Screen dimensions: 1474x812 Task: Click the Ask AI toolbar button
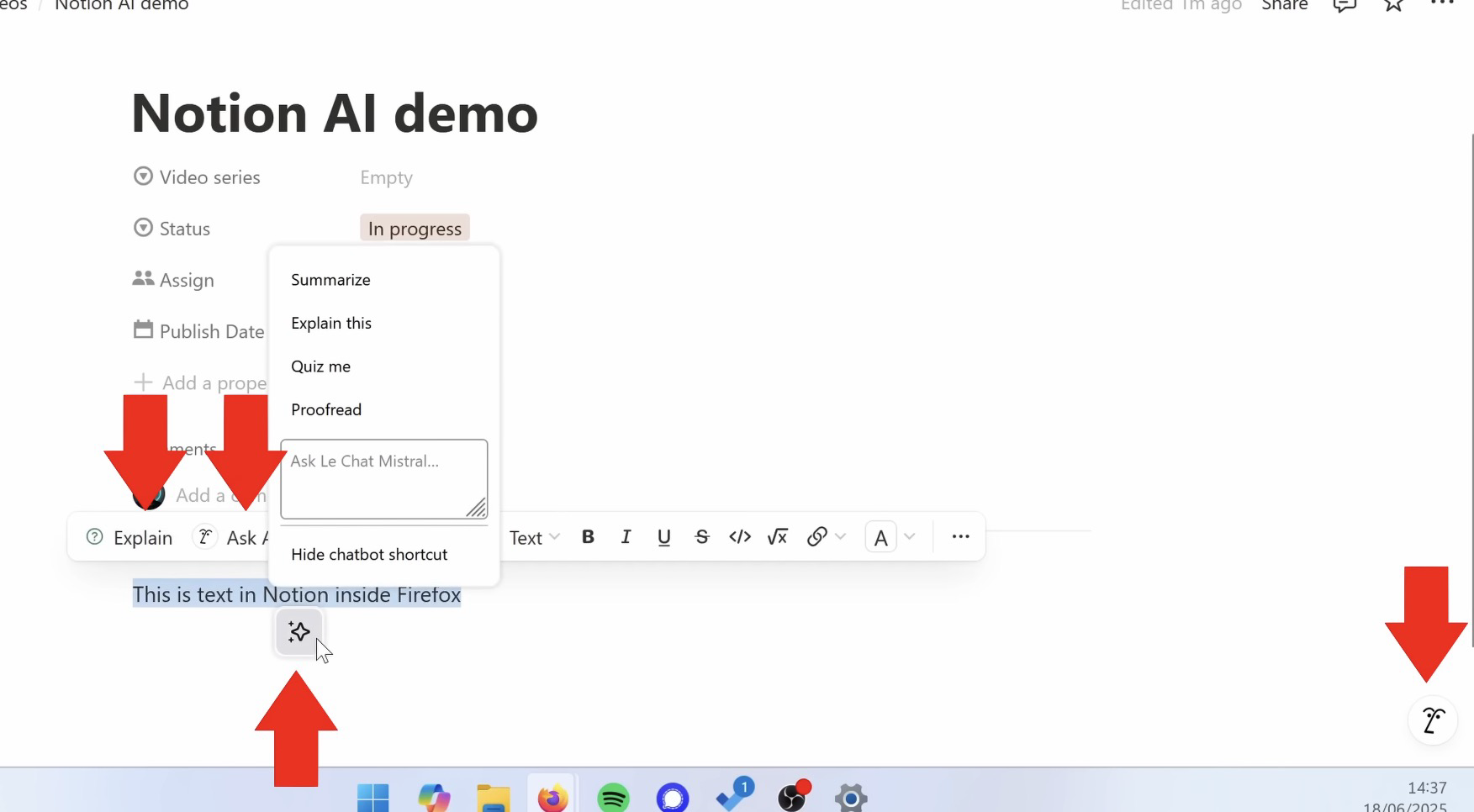coord(230,537)
